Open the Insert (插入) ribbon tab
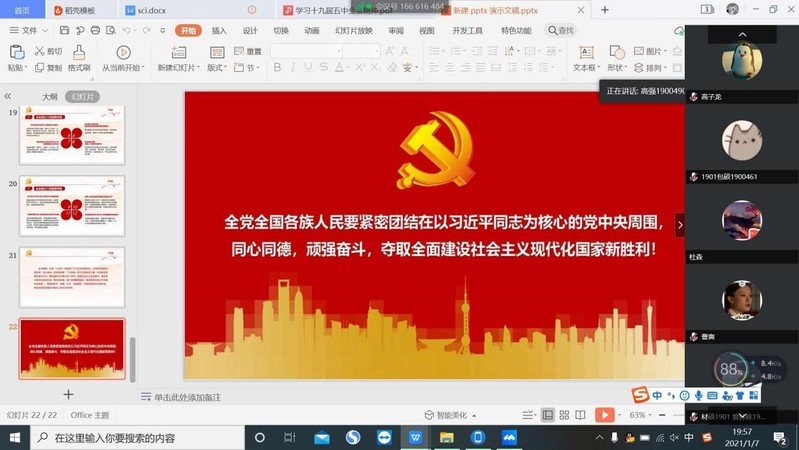799x450 pixels. tap(219, 31)
